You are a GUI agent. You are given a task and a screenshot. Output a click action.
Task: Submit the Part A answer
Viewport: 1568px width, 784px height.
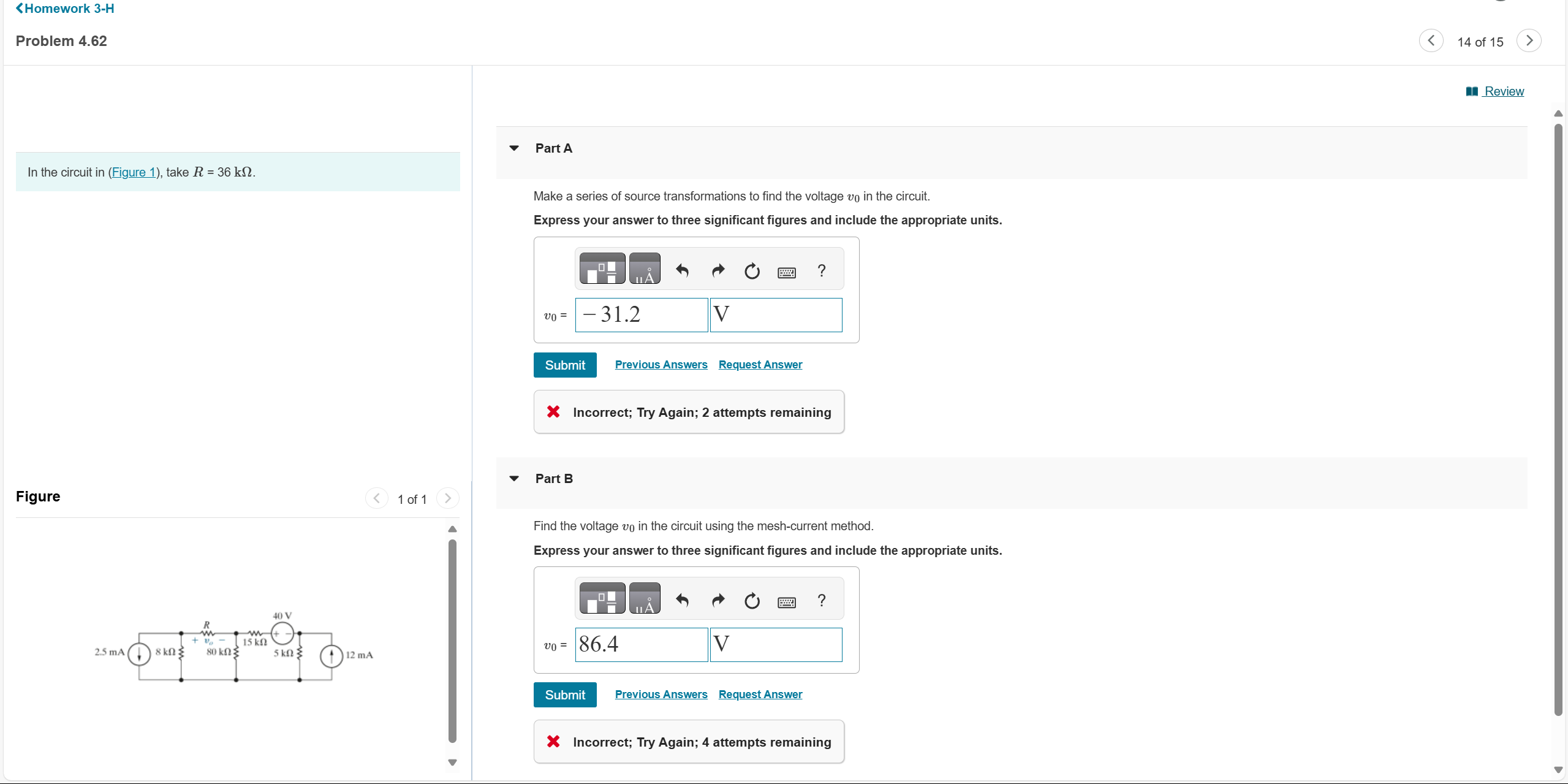coord(564,365)
